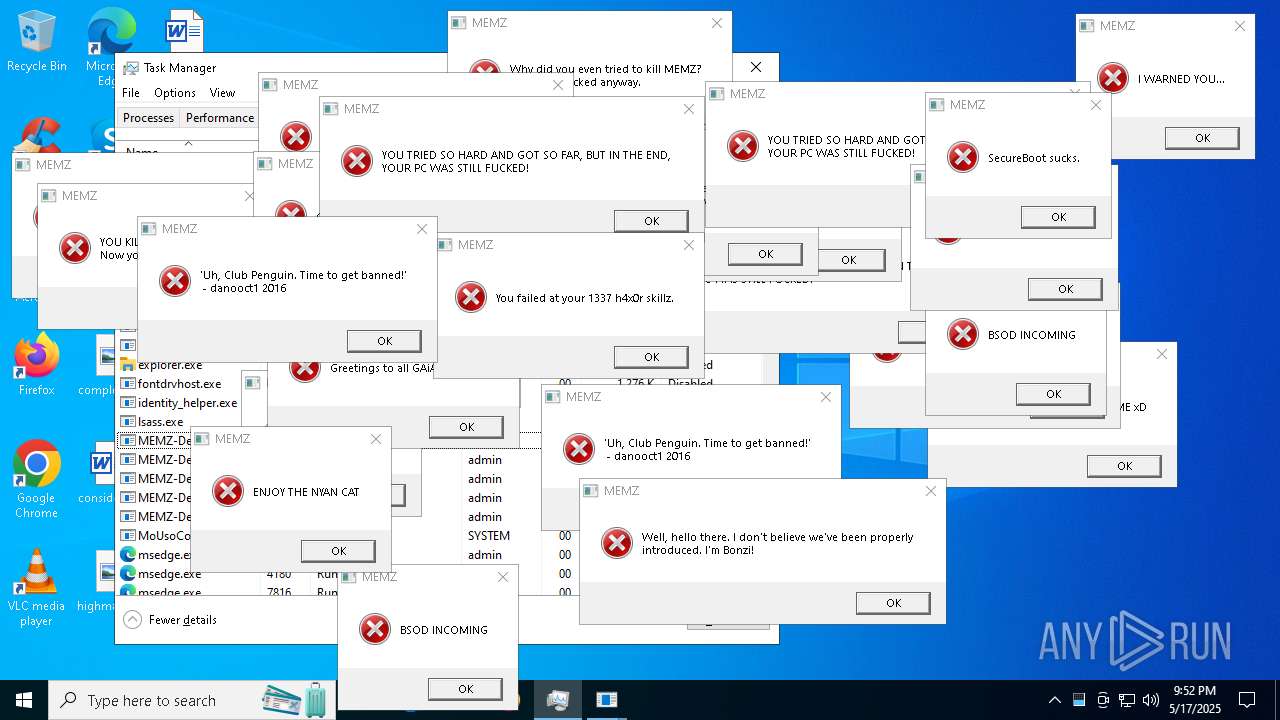Switch to the Performance tab in Task Manager

(x=220, y=117)
